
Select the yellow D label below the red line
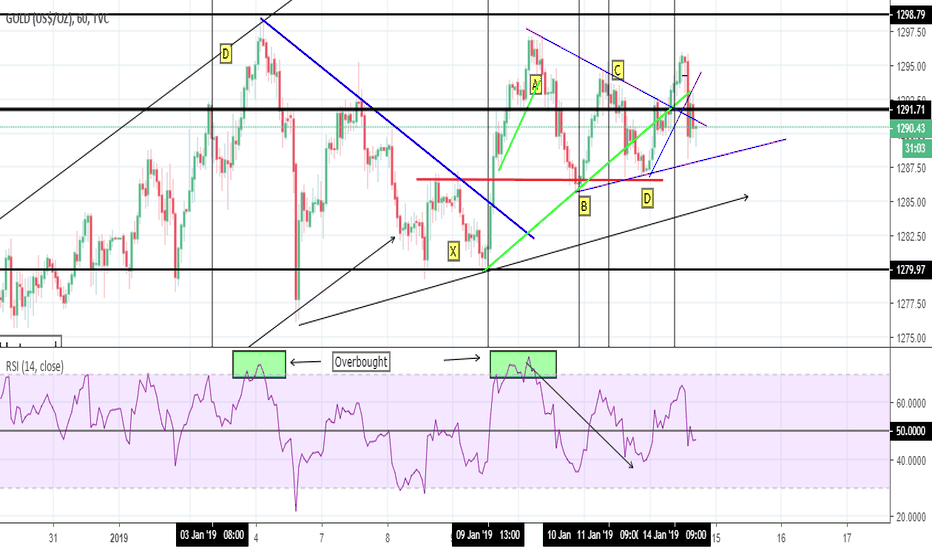pos(647,198)
